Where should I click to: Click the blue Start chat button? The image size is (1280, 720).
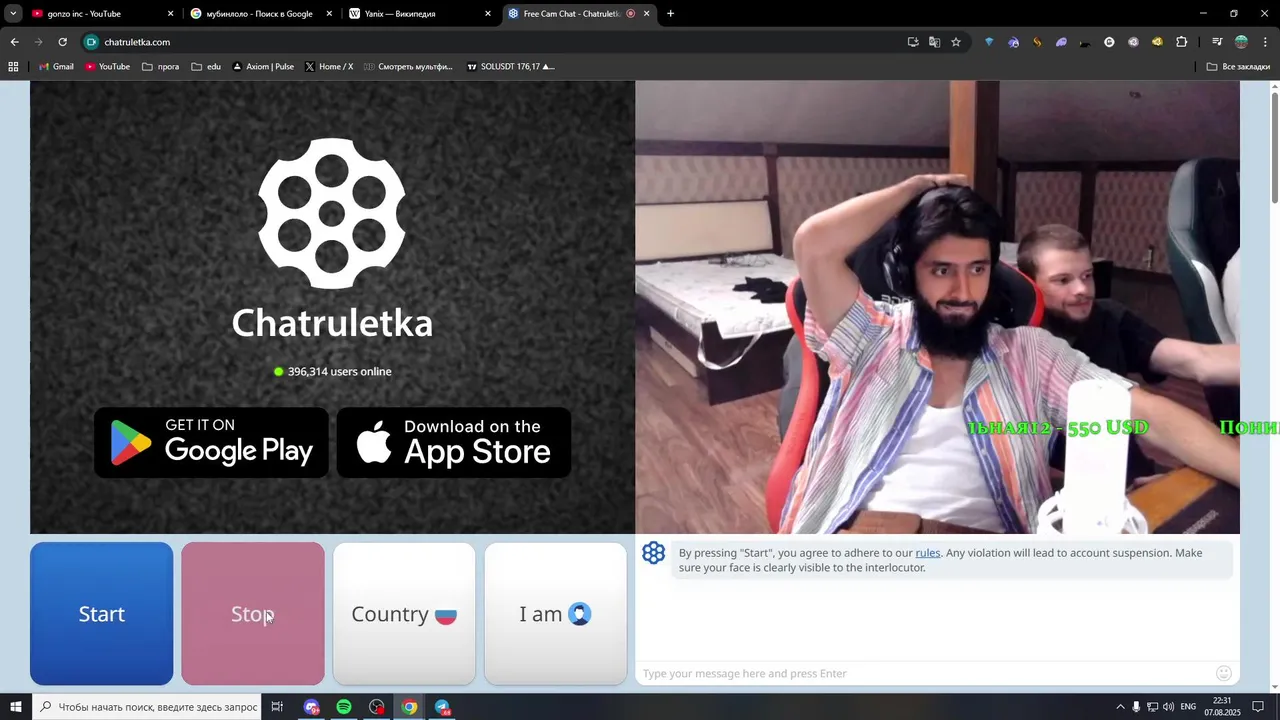coord(101,614)
